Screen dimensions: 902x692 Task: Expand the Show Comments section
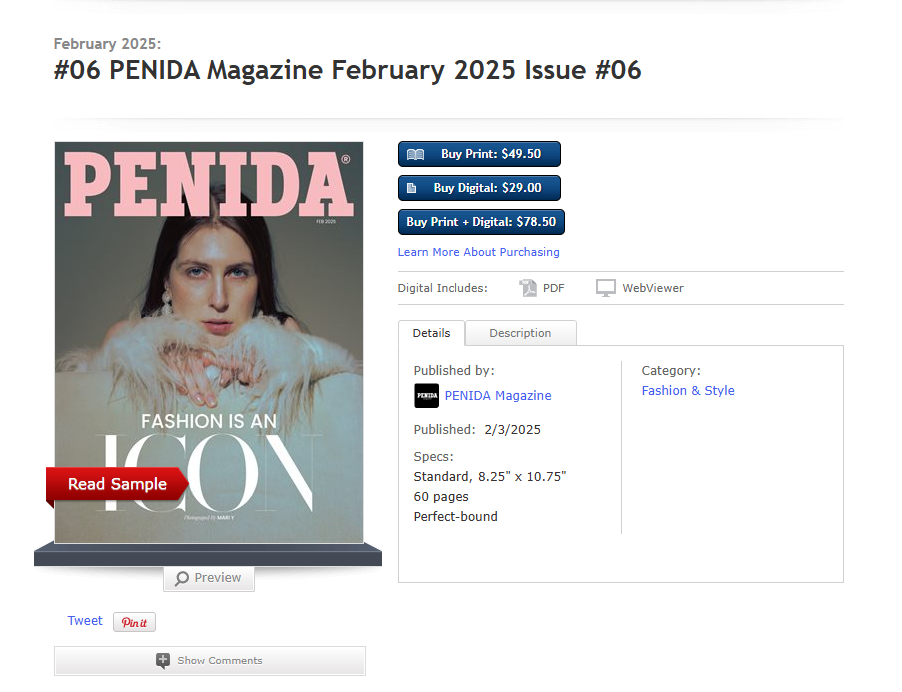pyautogui.click(x=210, y=661)
